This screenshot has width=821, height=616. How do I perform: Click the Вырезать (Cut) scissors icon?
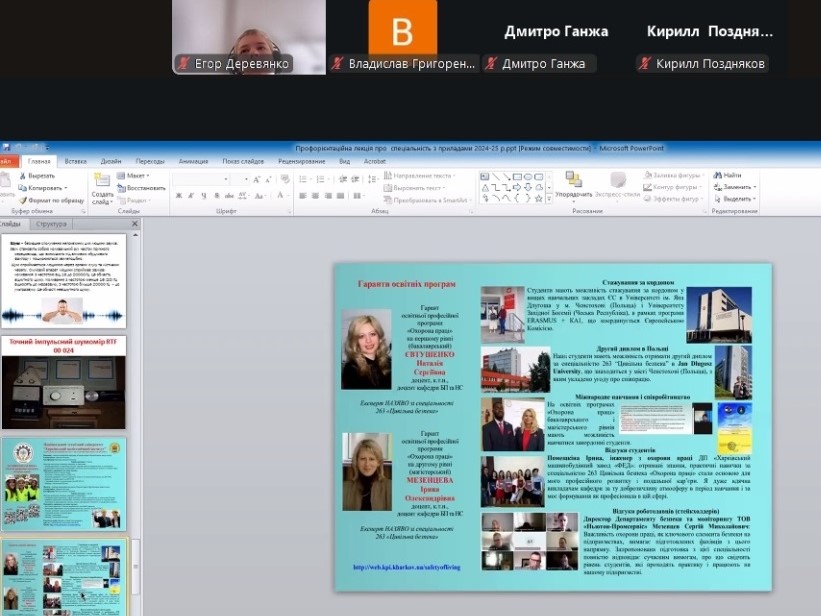pos(23,175)
